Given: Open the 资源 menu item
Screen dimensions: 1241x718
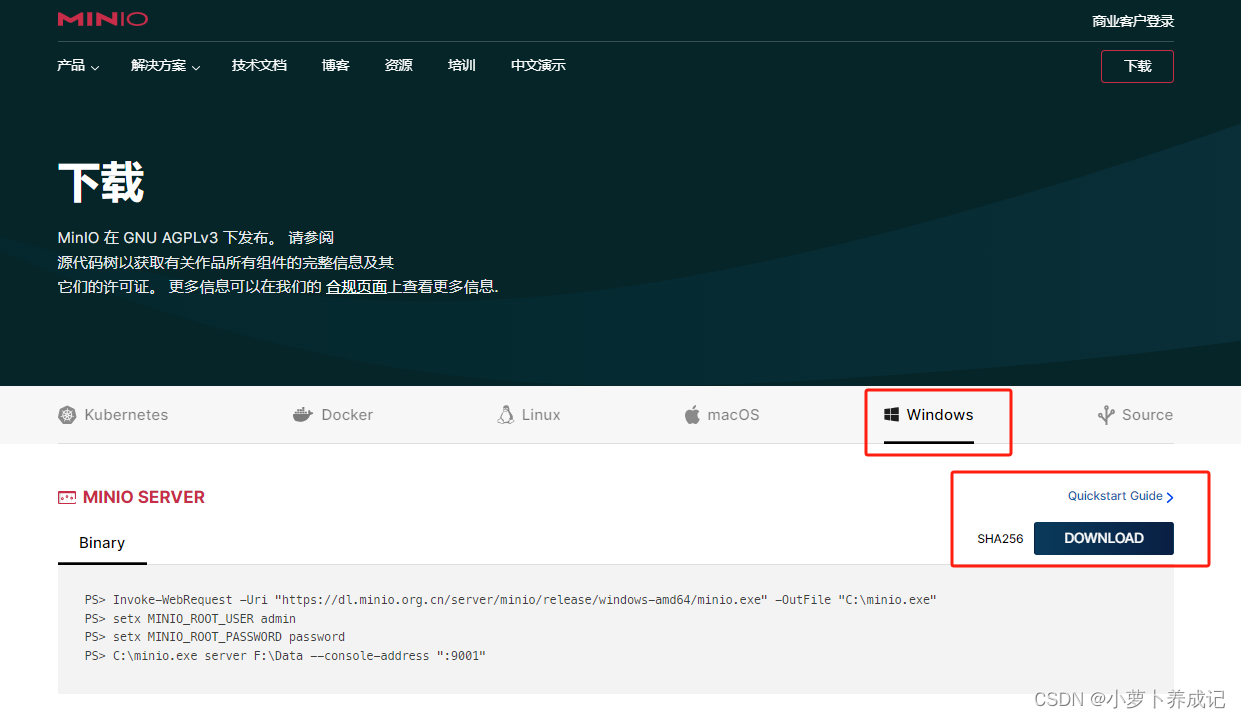Looking at the screenshot, I should point(398,65).
